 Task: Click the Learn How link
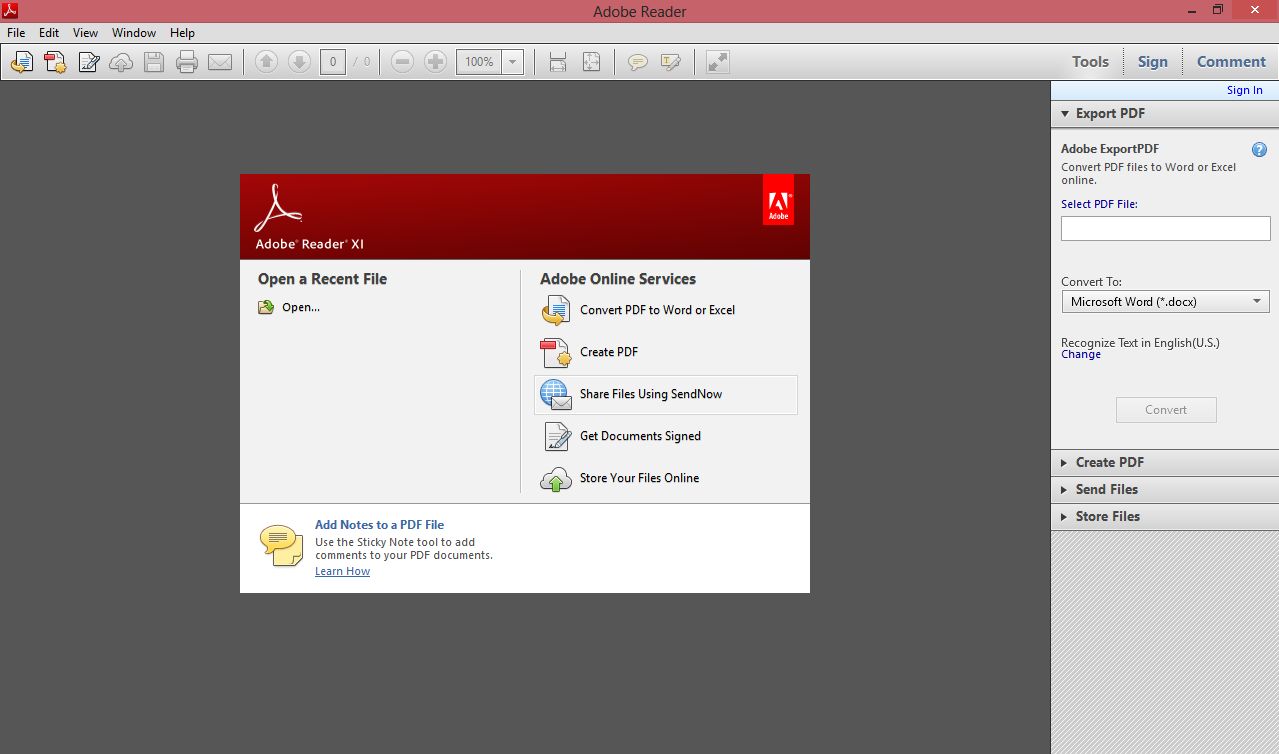click(x=342, y=571)
